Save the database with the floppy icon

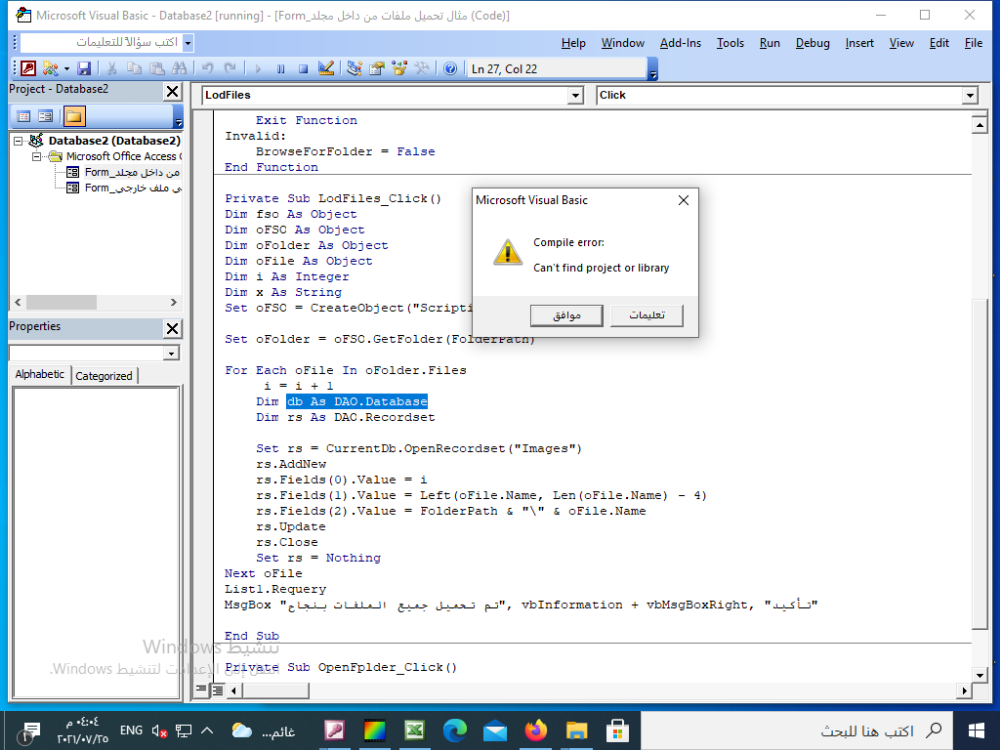pyautogui.click(x=84, y=68)
